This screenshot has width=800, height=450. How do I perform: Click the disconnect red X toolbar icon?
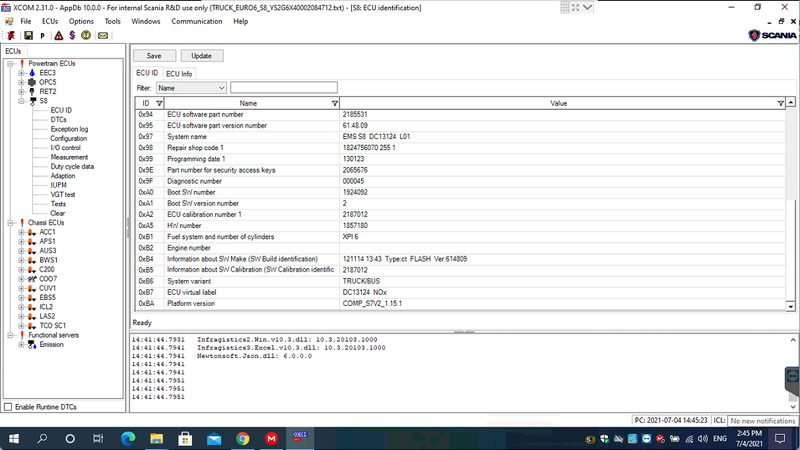pos(11,35)
